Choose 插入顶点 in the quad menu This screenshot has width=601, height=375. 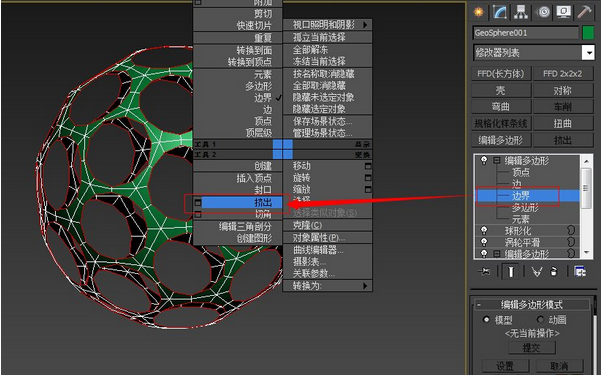[x=254, y=178]
